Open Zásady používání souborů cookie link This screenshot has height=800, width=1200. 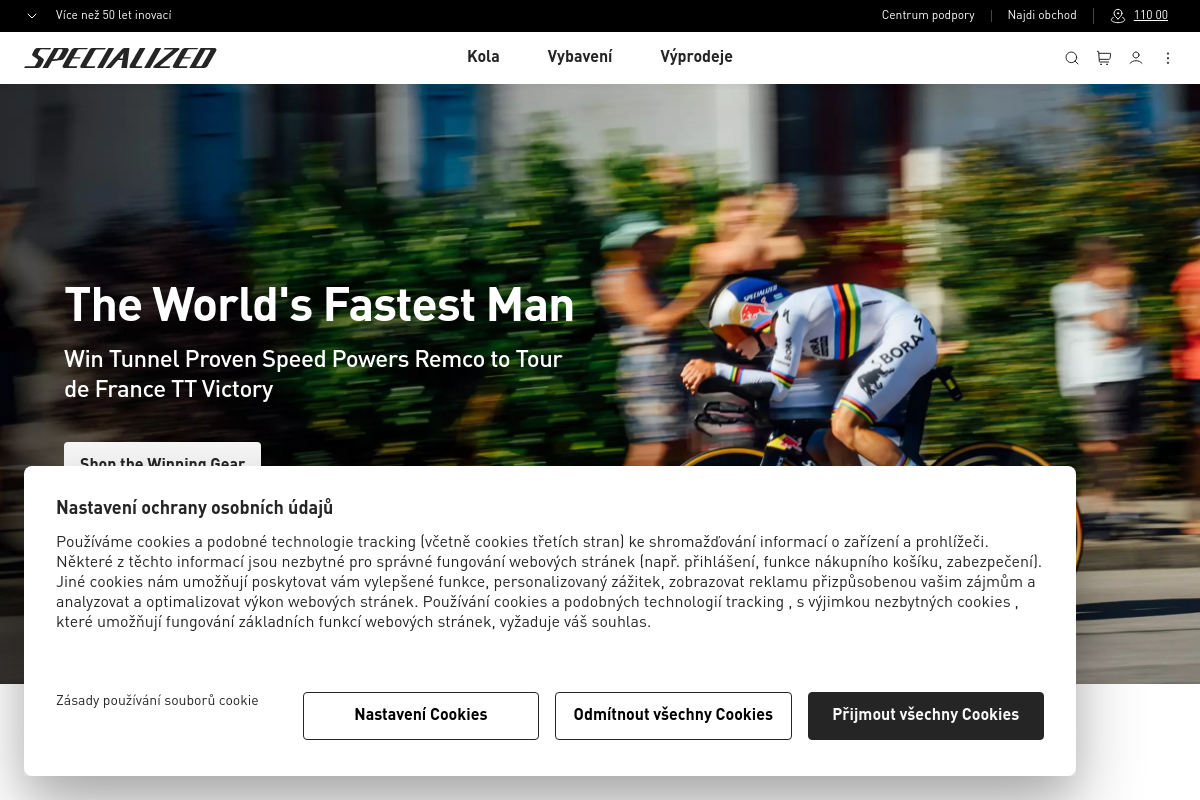click(x=157, y=701)
